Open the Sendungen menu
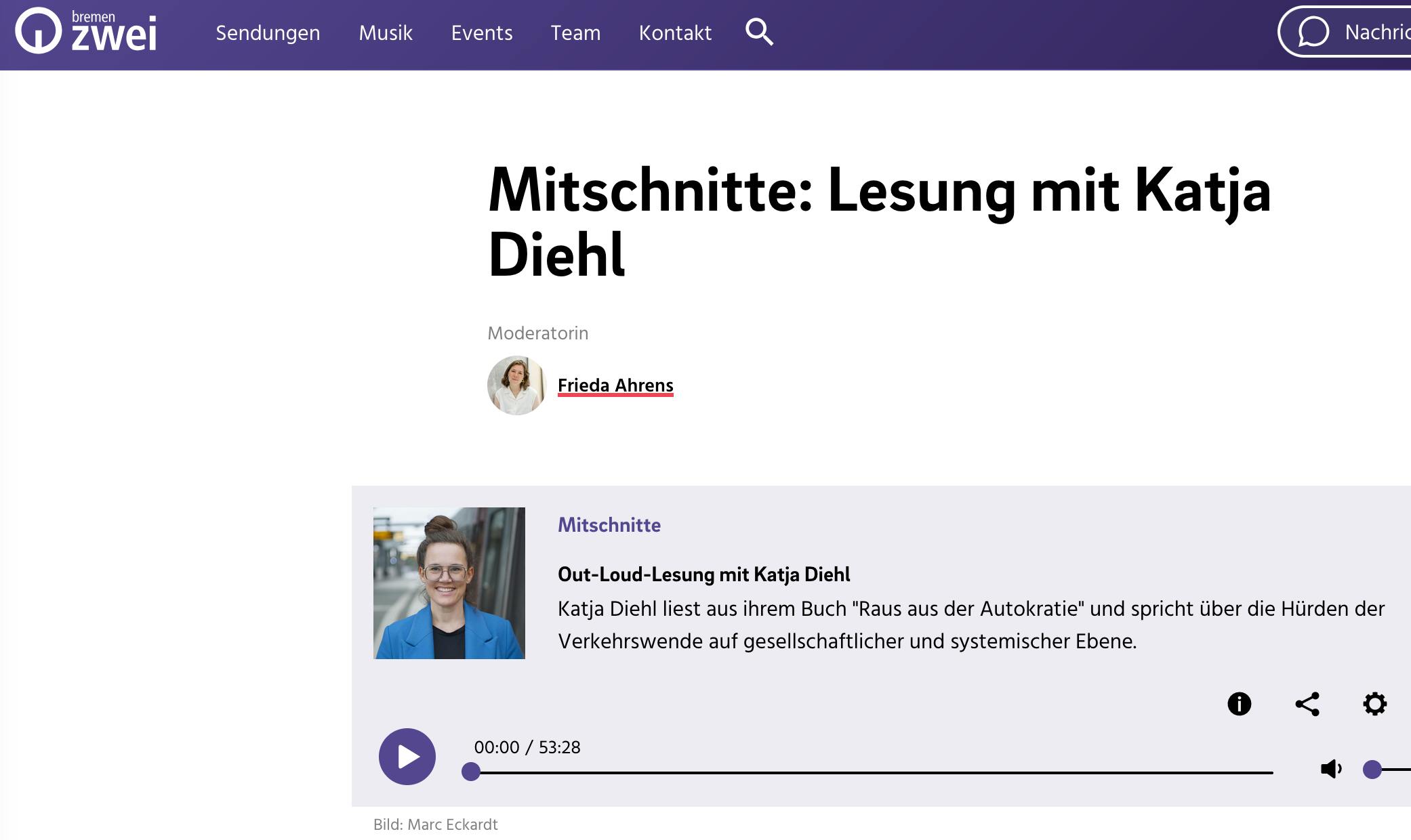 tap(268, 33)
